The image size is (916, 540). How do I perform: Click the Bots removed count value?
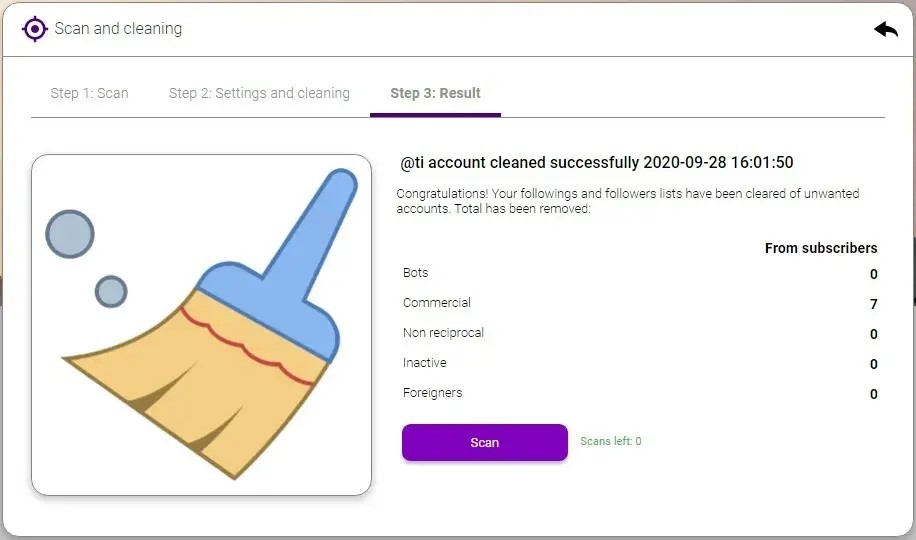873,274
